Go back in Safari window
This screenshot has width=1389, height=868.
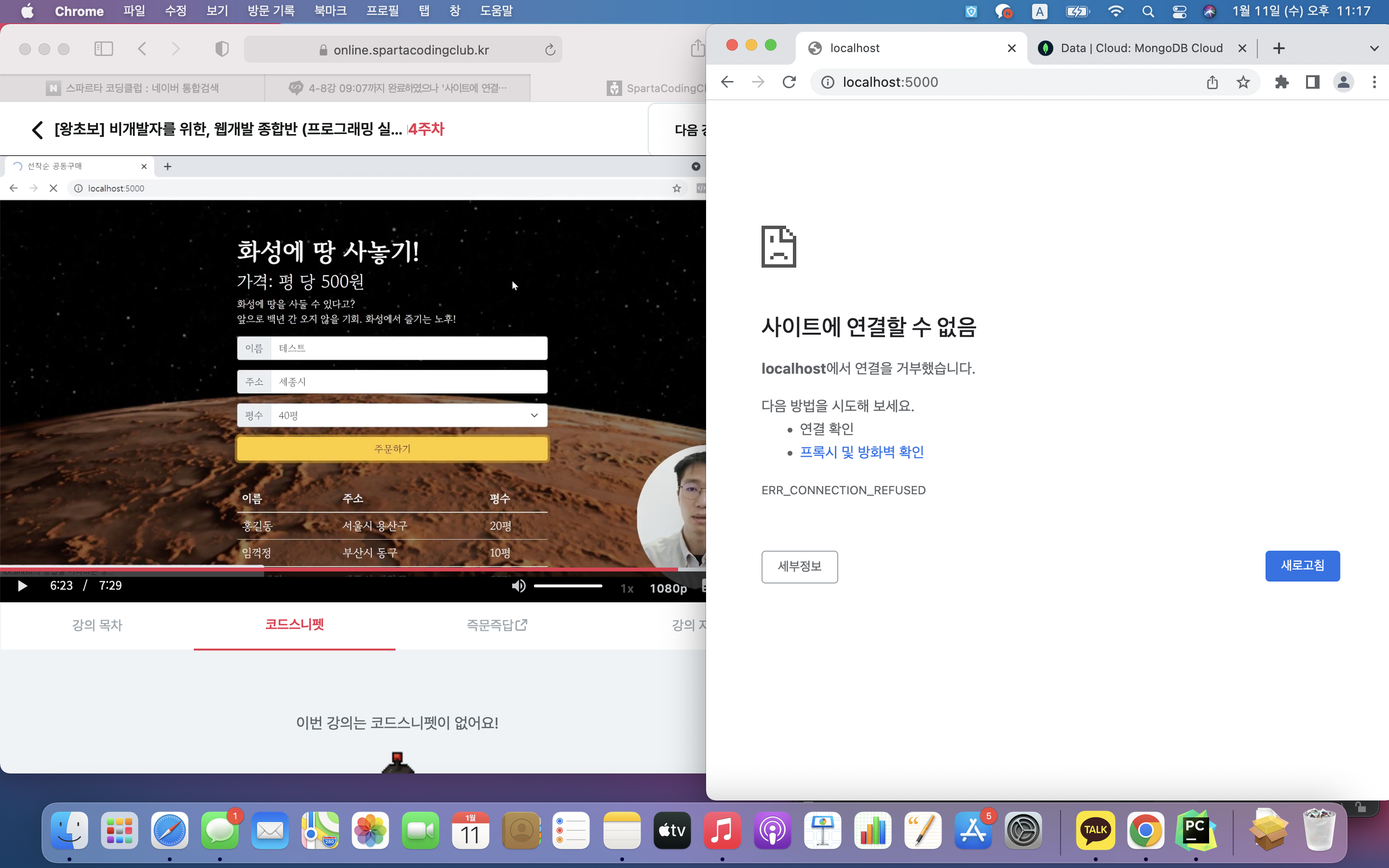[142, 49]
